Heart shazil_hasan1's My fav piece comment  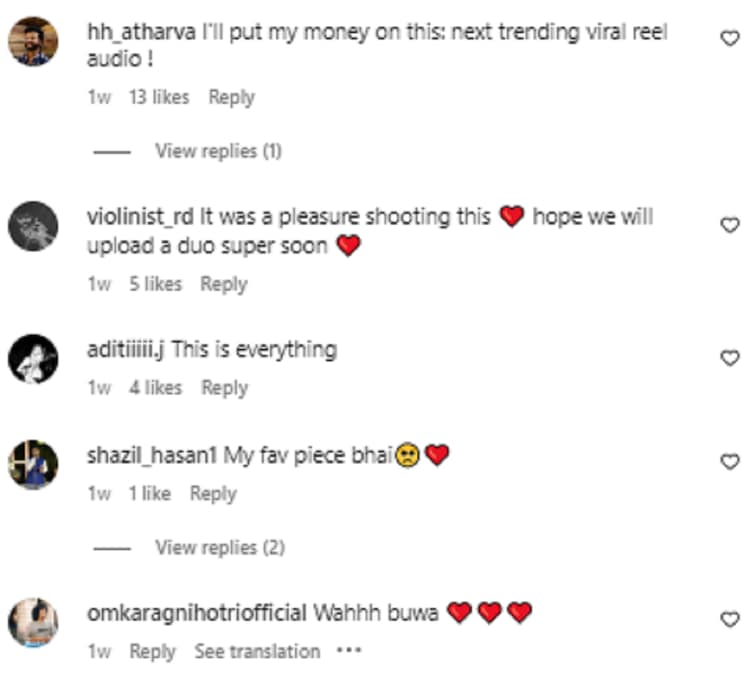point(729,462)
